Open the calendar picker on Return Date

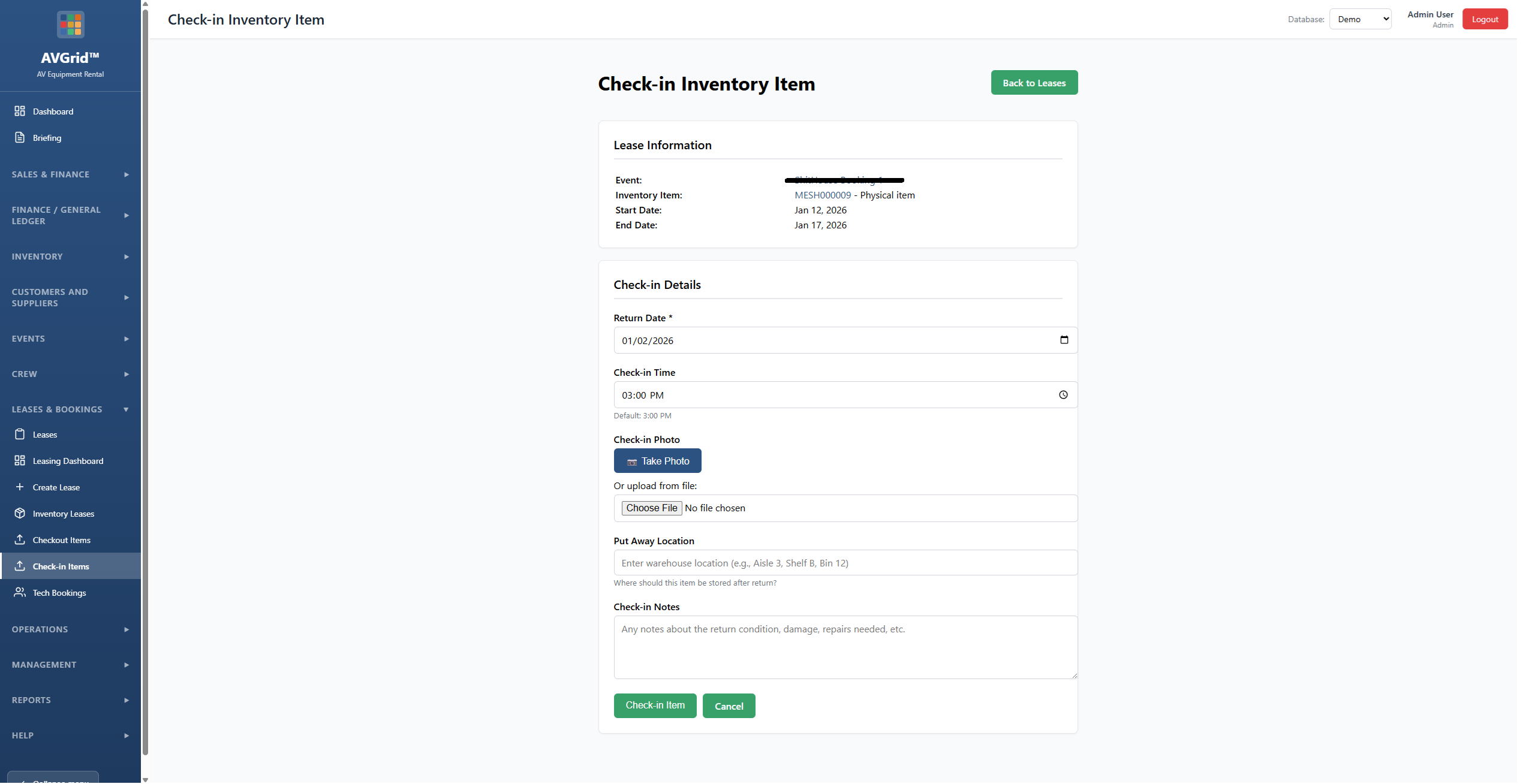click(1064, 340)
